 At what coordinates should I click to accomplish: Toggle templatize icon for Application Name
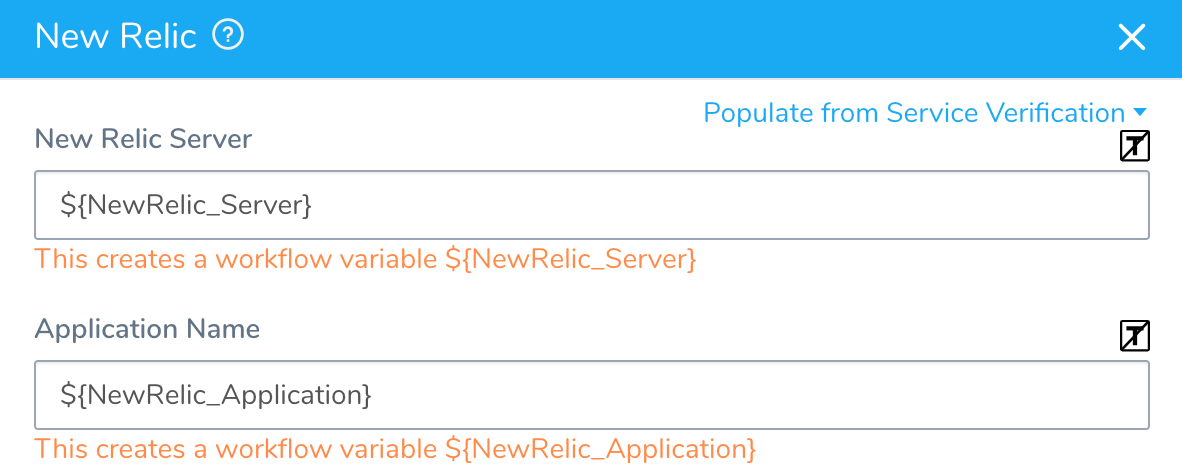[x=1135, y=336]
